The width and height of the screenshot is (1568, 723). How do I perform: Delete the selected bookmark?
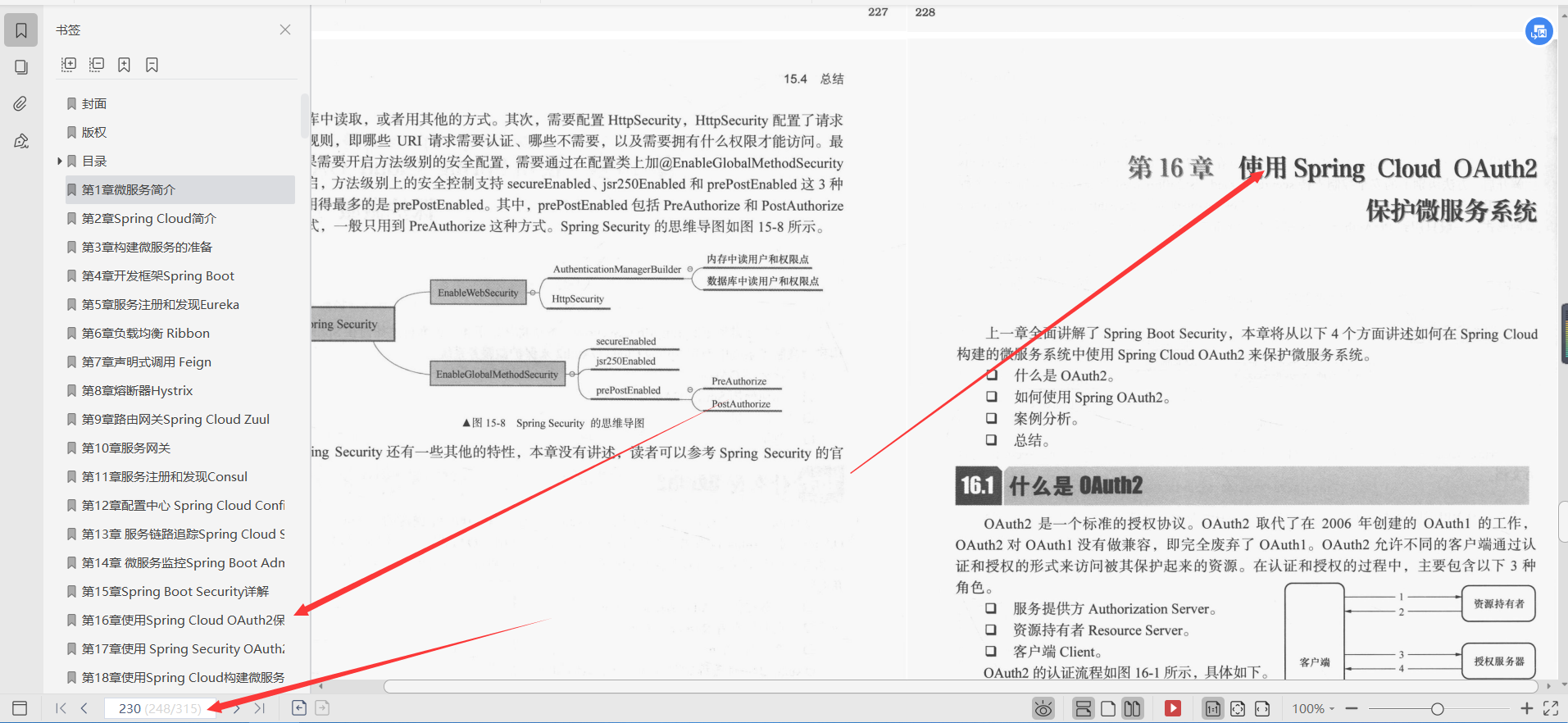[x=152, y=64]
